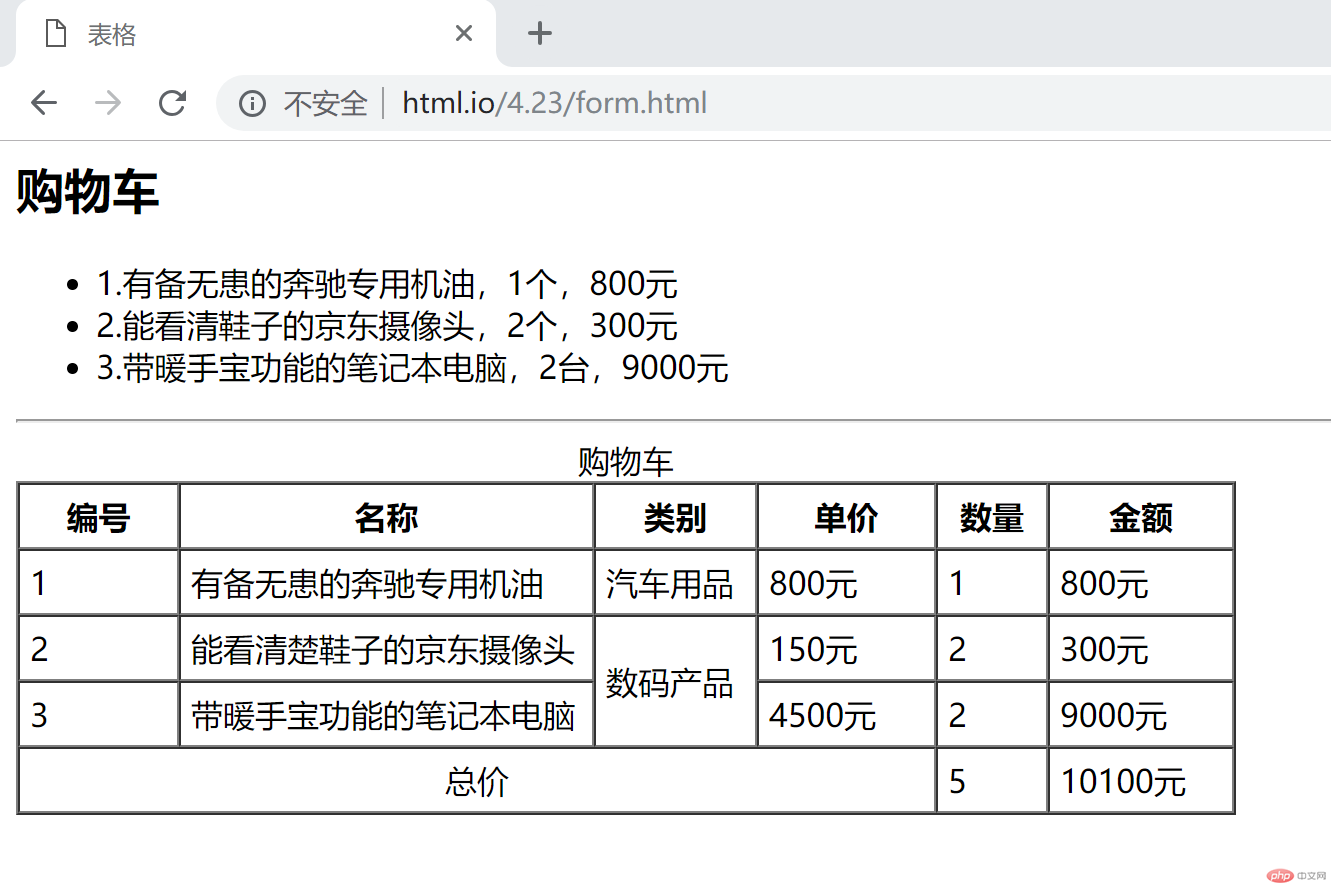Viewport: 1331px width, 886px height.
Task: Click the 总价 total row label
Action: coord(477,782)
